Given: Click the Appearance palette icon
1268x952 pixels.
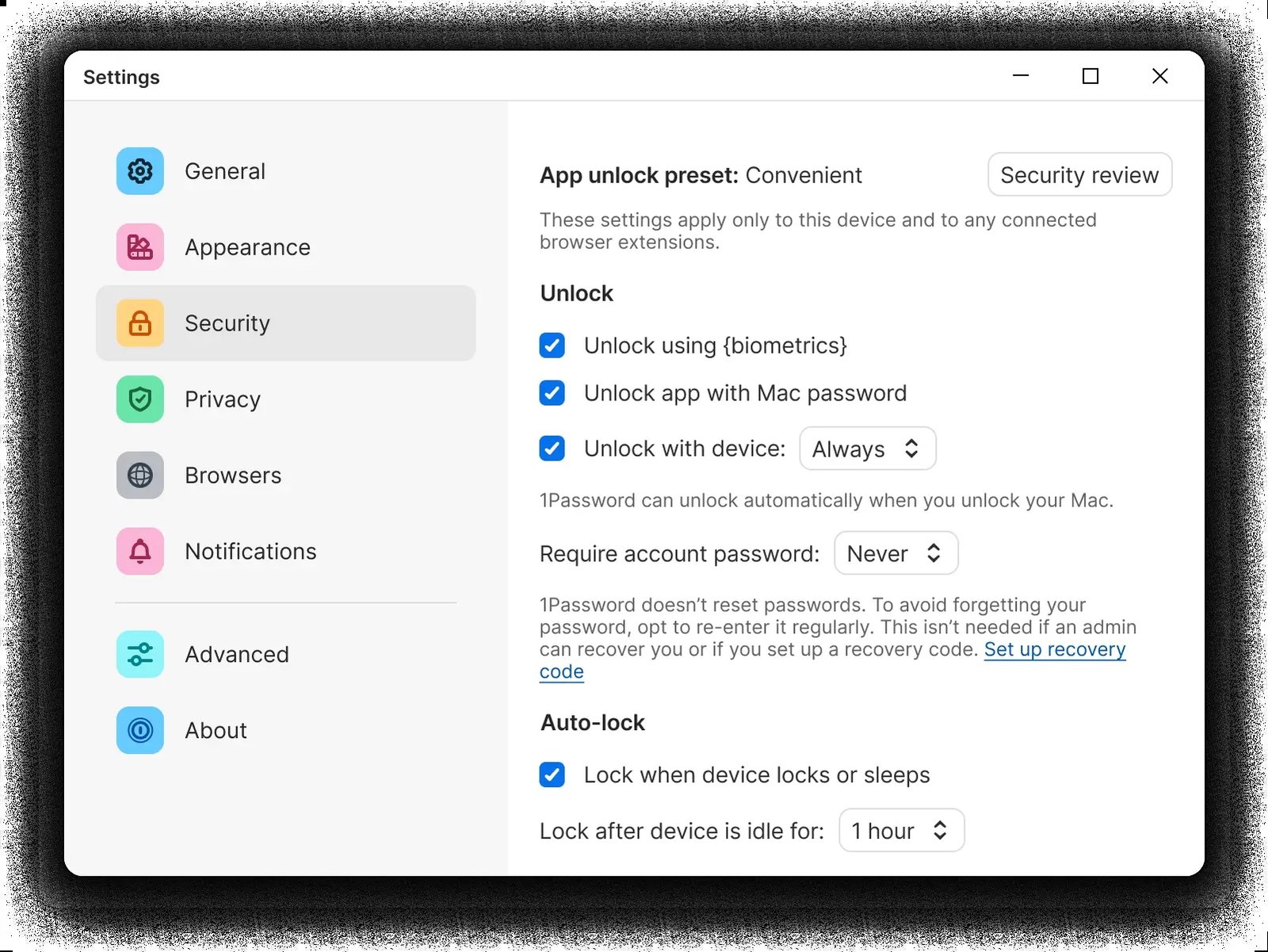Looking at the screenshot, I should point(139,247).
